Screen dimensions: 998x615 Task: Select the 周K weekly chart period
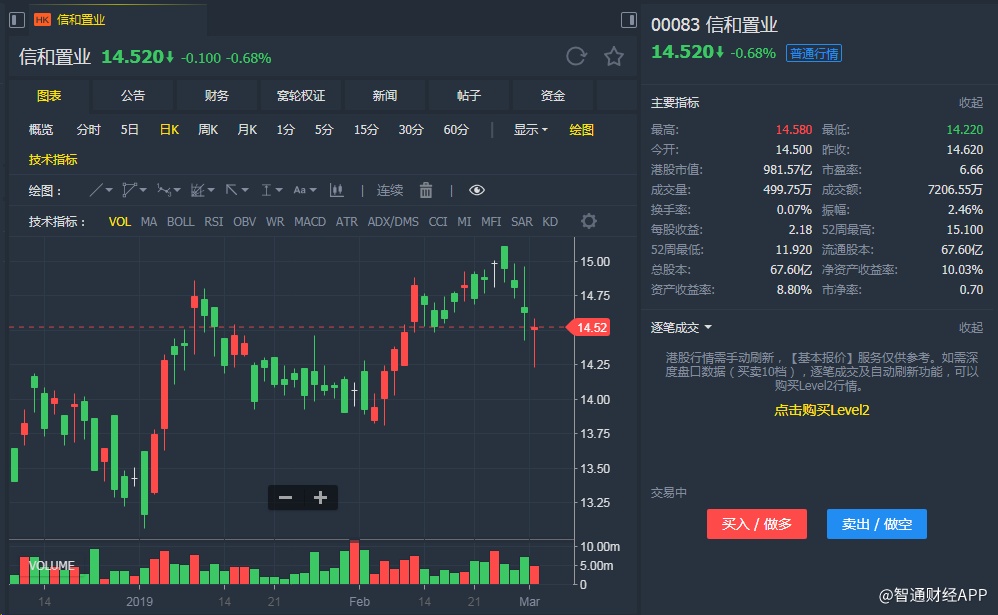coord(208,129)
